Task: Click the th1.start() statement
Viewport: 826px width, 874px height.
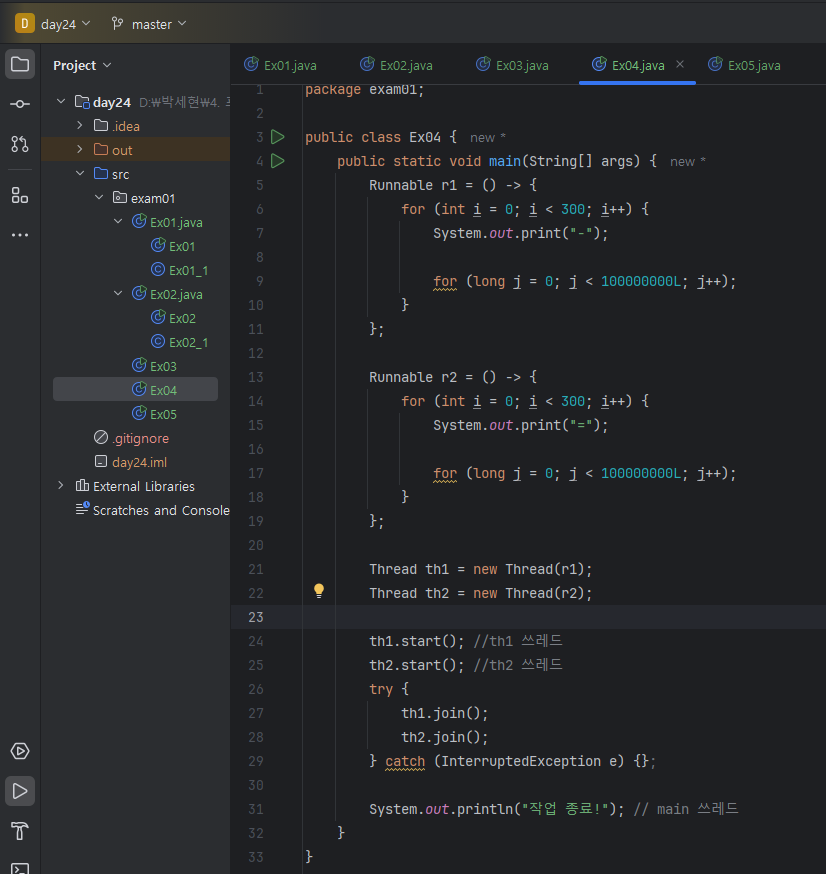Action: pos(416,641)
